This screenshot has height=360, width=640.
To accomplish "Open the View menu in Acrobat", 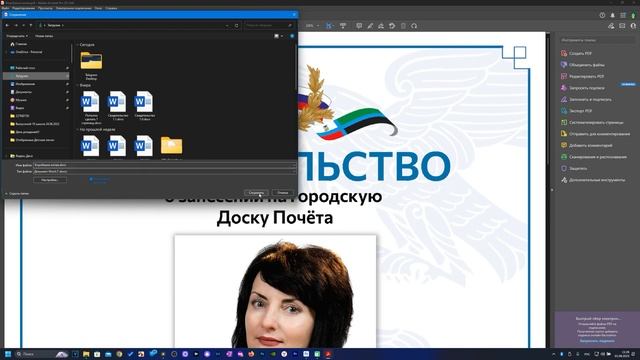I will [x=45, y=8].
